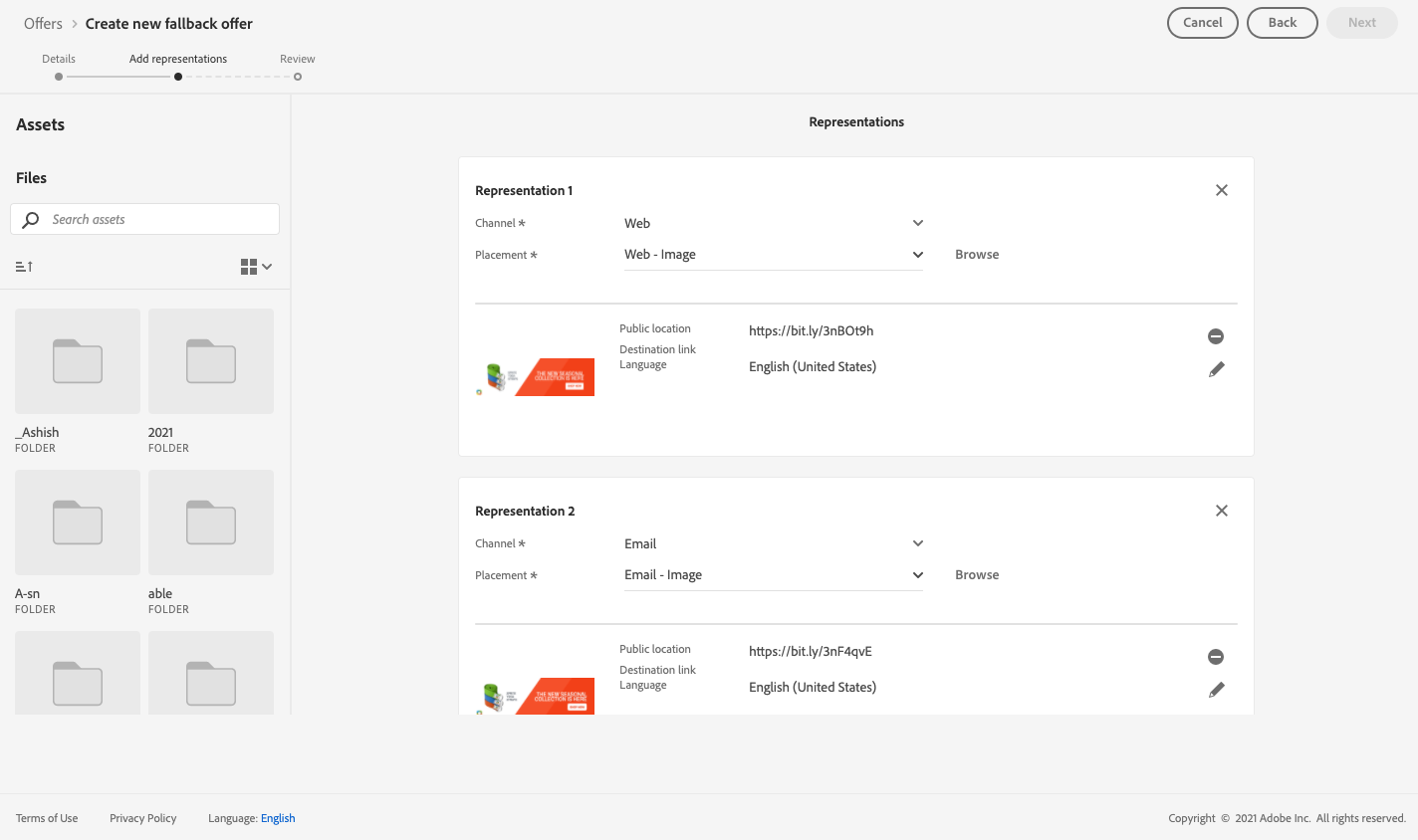Click the Cancel button
Screen dimensions: 1418x840
pyautogui.click(x=1202, y=23)
